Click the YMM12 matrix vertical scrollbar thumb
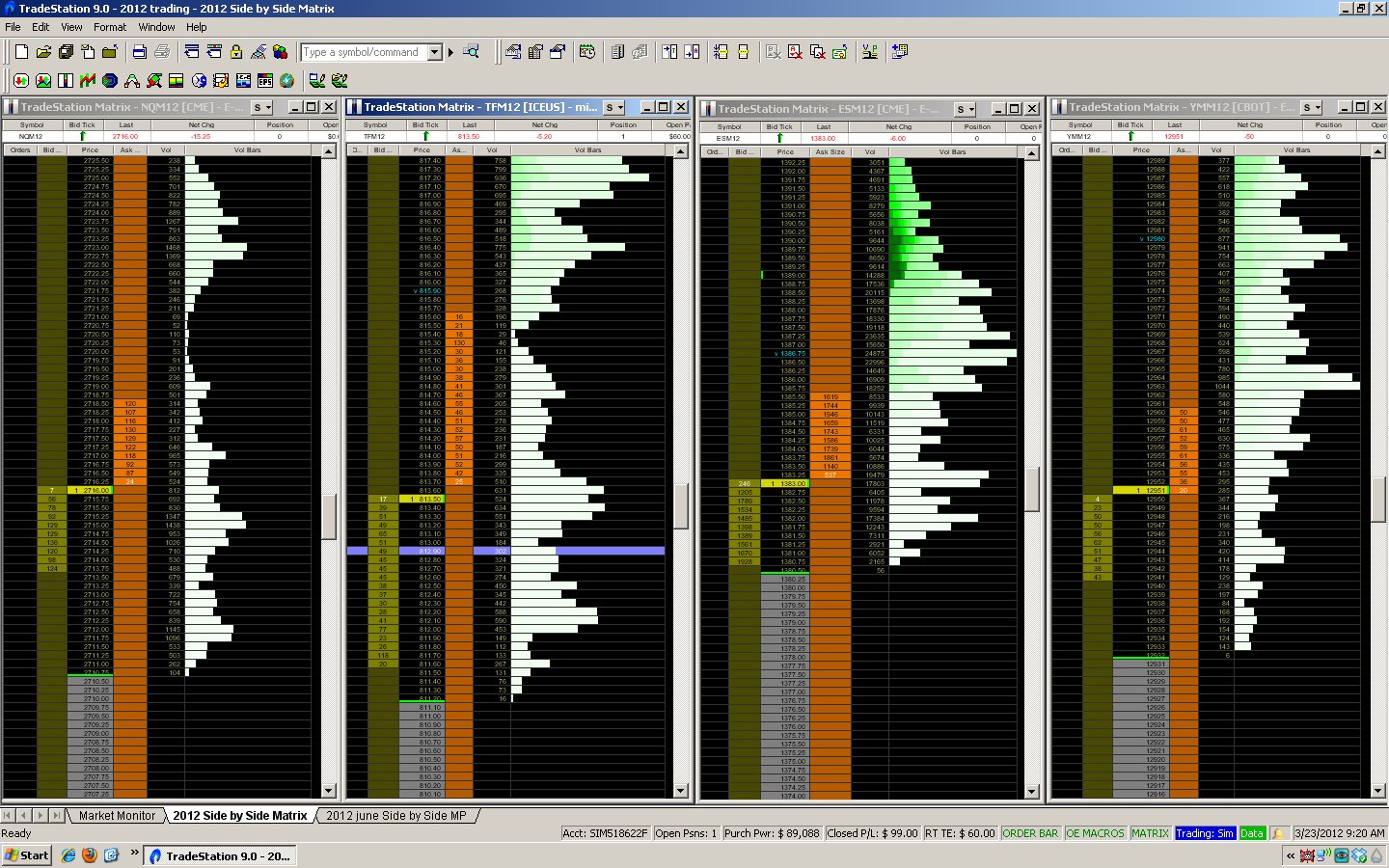Viewport: 1389px width, 868px height. click(x=1377, y=499)
